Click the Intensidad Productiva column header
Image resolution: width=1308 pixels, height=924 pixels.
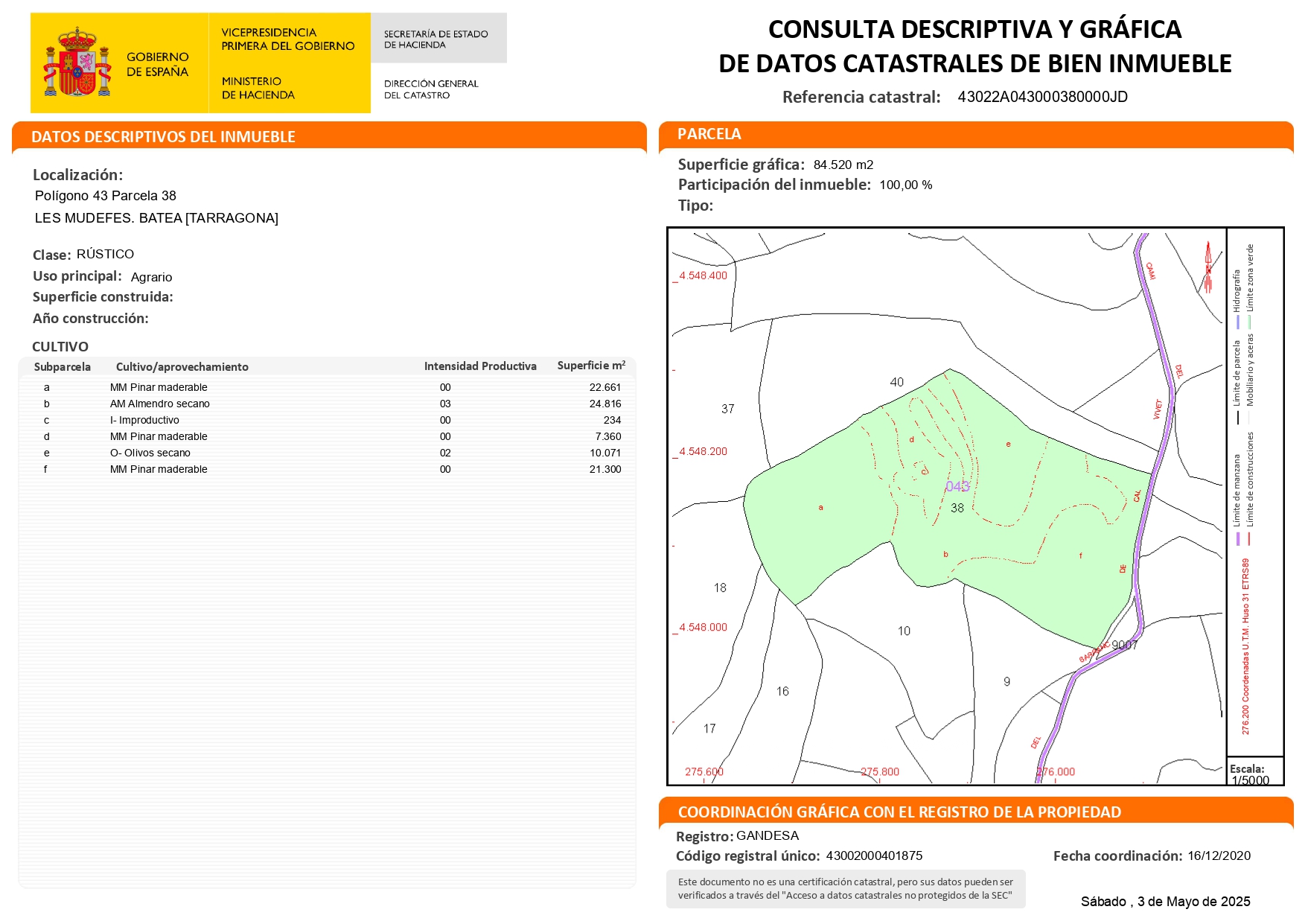click(x=480, y=366)
